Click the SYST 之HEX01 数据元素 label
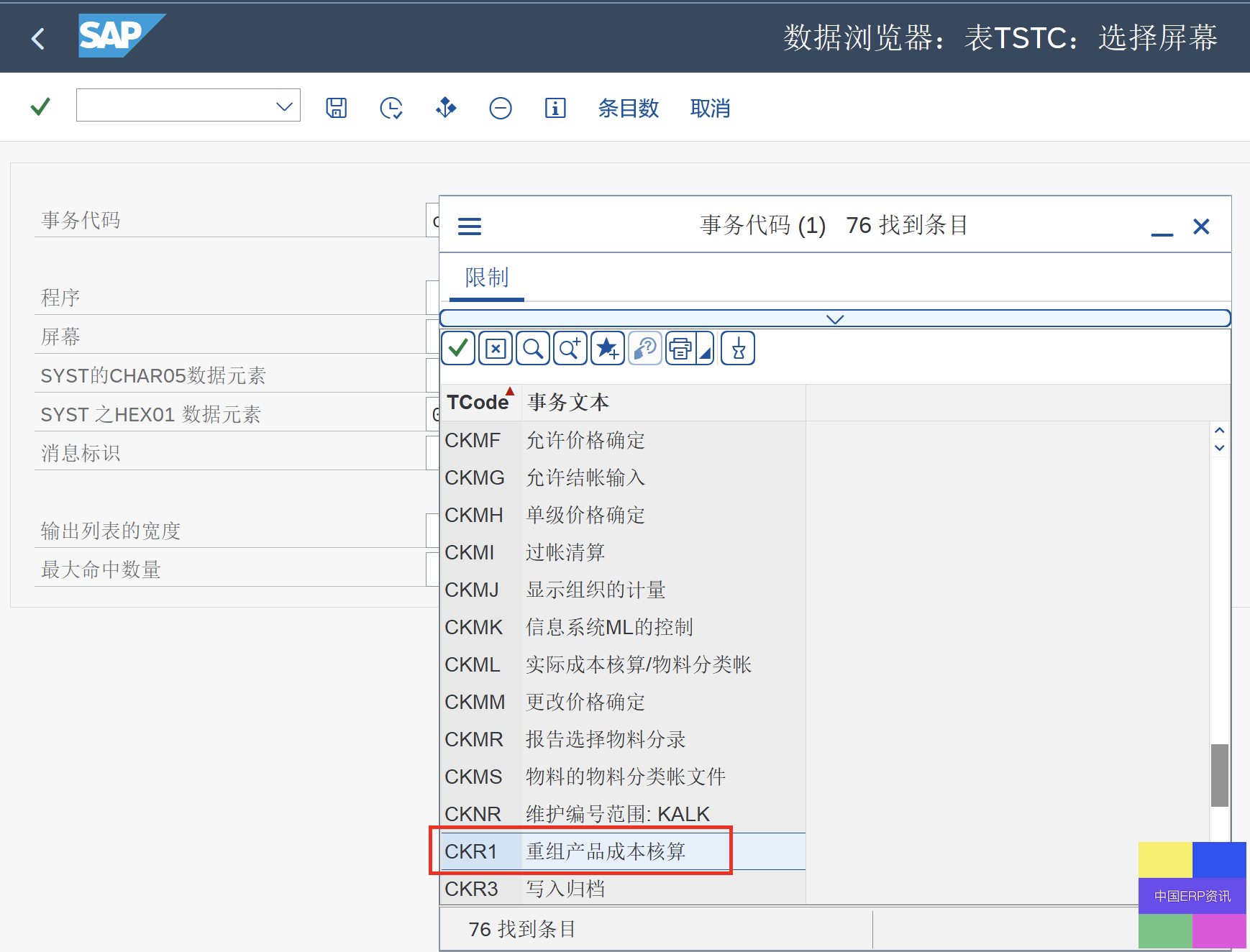Screen dimensions: 1250x952 click(150, 414)
